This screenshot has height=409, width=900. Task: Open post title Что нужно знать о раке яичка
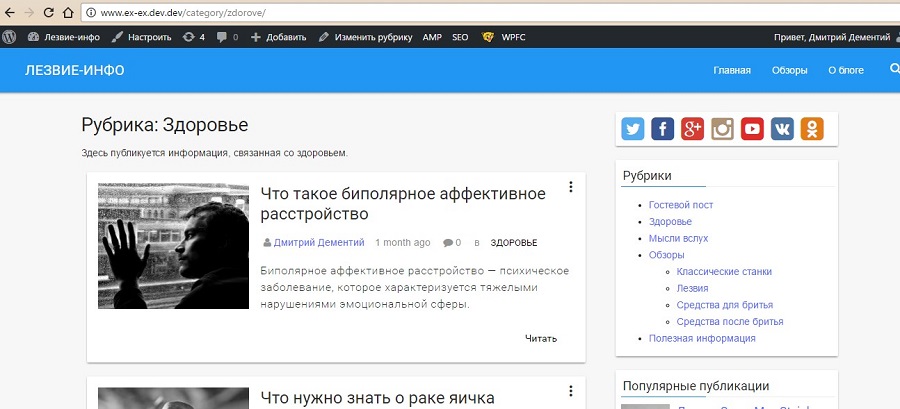pos(378,397)
